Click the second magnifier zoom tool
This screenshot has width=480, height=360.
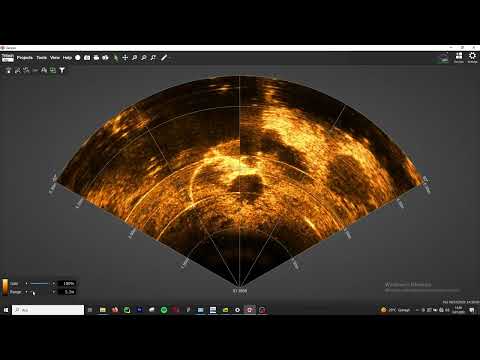coord(144,58)
